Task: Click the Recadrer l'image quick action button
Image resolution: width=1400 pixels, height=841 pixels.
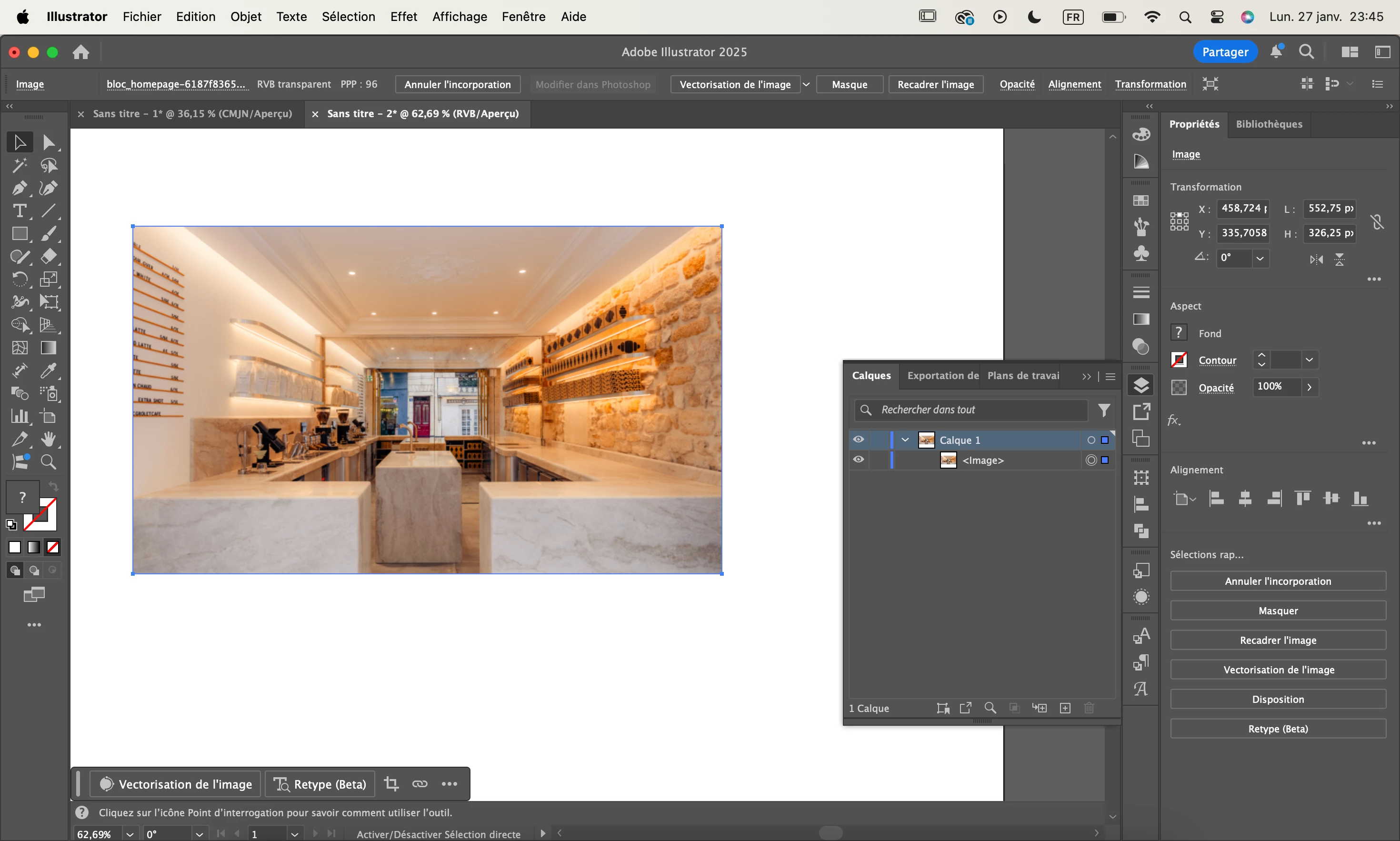Action: pyautogui.click(x=1278, y=640)
